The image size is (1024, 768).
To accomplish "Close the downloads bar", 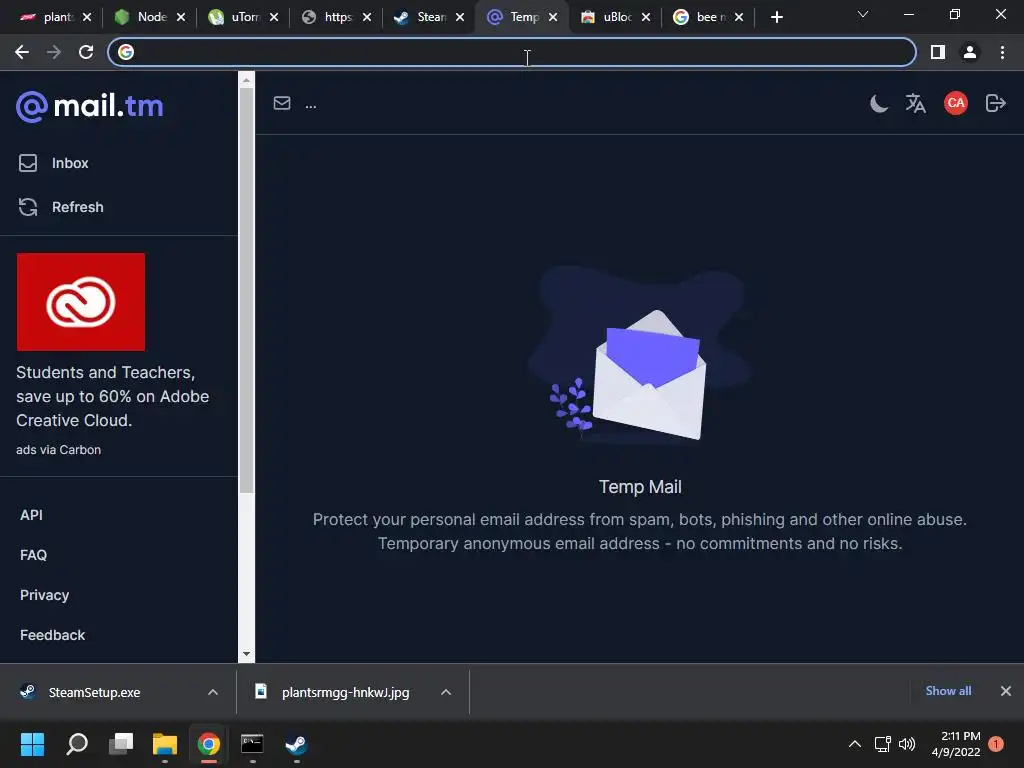I will coord(1006,691).
